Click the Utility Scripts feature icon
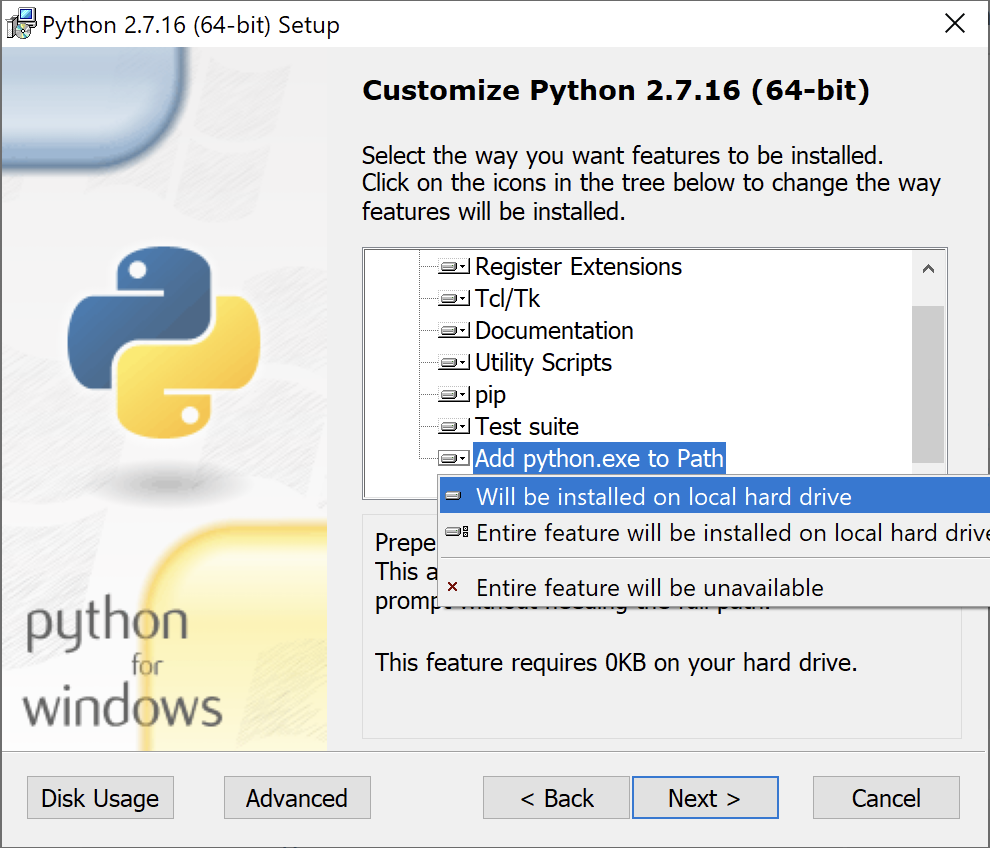 [x=451, y=362]
